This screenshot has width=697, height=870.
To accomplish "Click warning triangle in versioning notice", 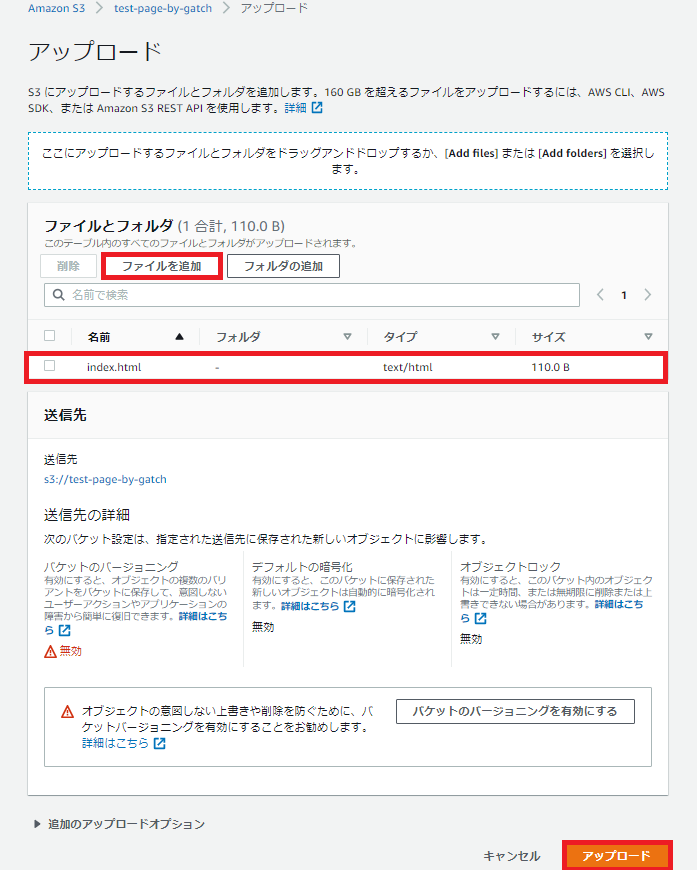I will pos(67,711).
